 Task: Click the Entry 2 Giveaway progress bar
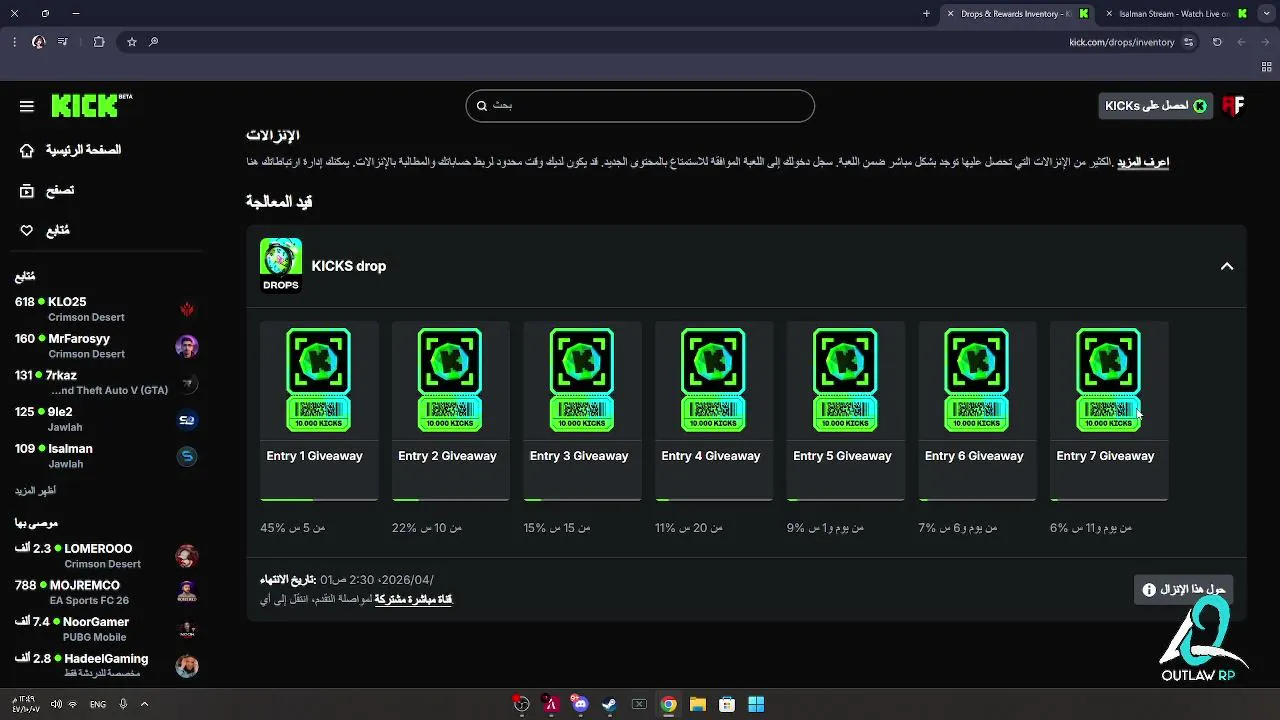[x=451, y=498]
